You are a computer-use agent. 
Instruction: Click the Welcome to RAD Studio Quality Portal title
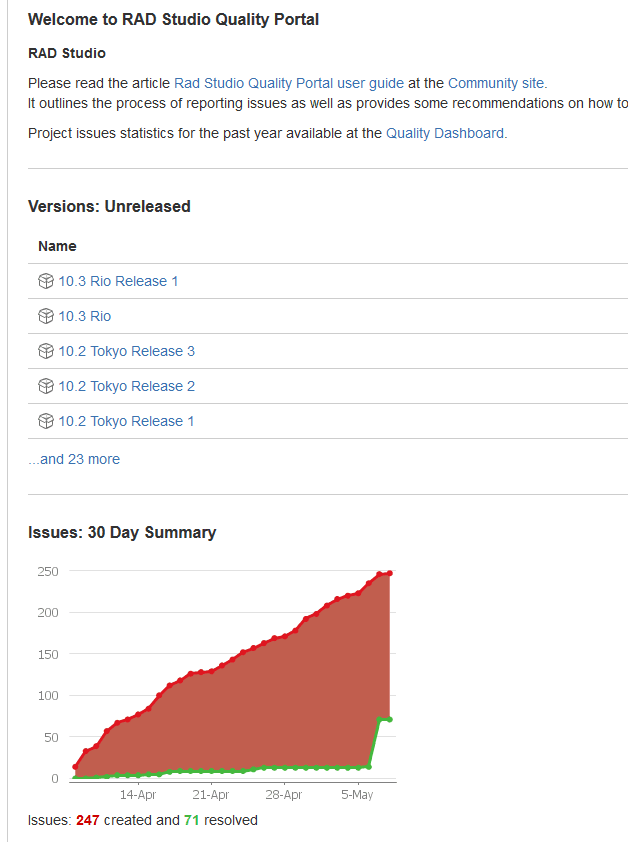(174, 20)
